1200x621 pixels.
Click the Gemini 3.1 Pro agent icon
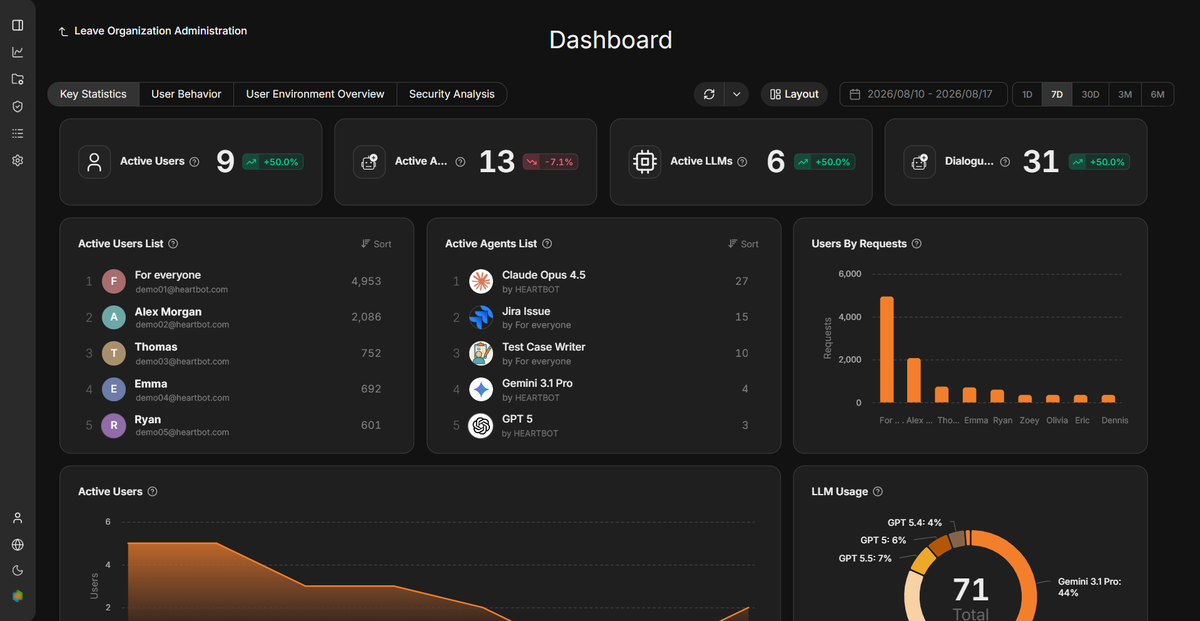click(x=481, y=390)
